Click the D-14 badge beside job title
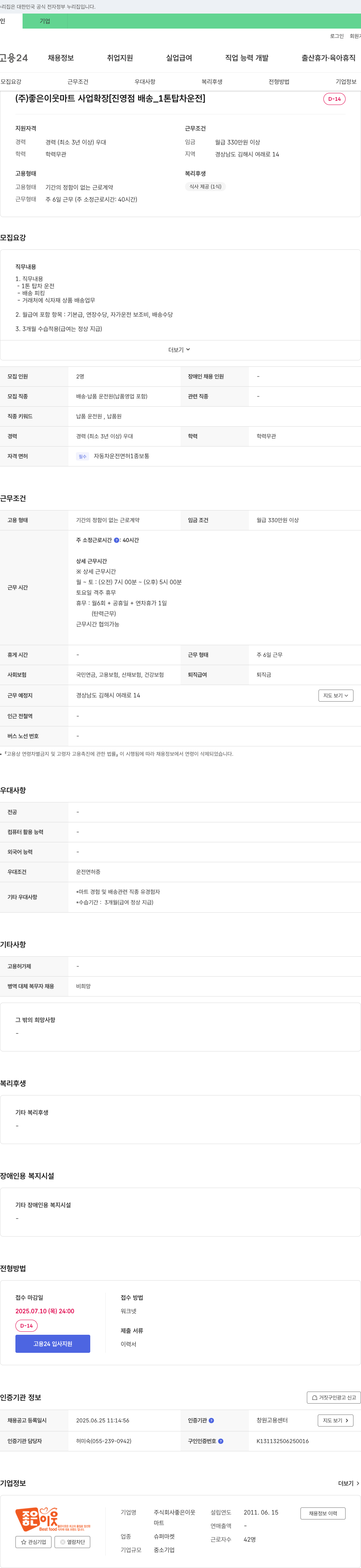Viewport: 361px width, 1568px height. pos(334,99)
